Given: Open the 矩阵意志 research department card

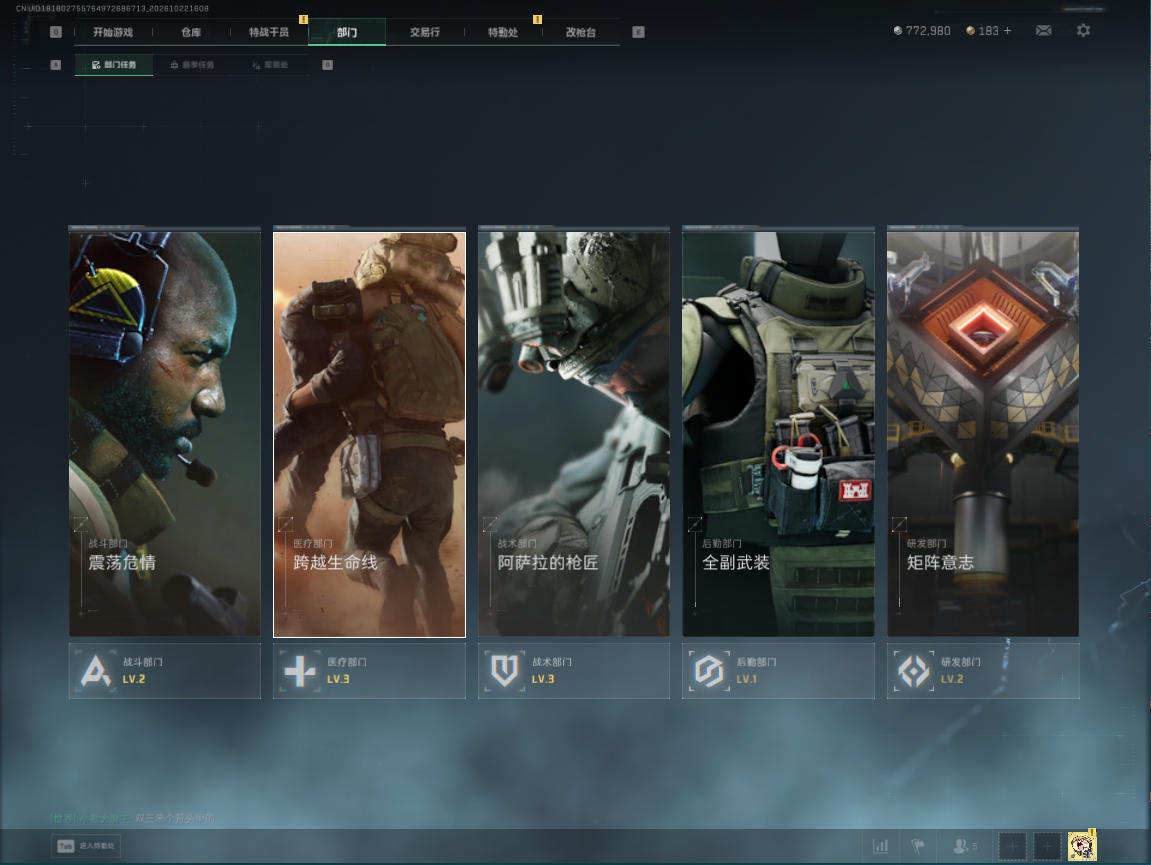Looking at the screenshot, I should tap(983, 432).
